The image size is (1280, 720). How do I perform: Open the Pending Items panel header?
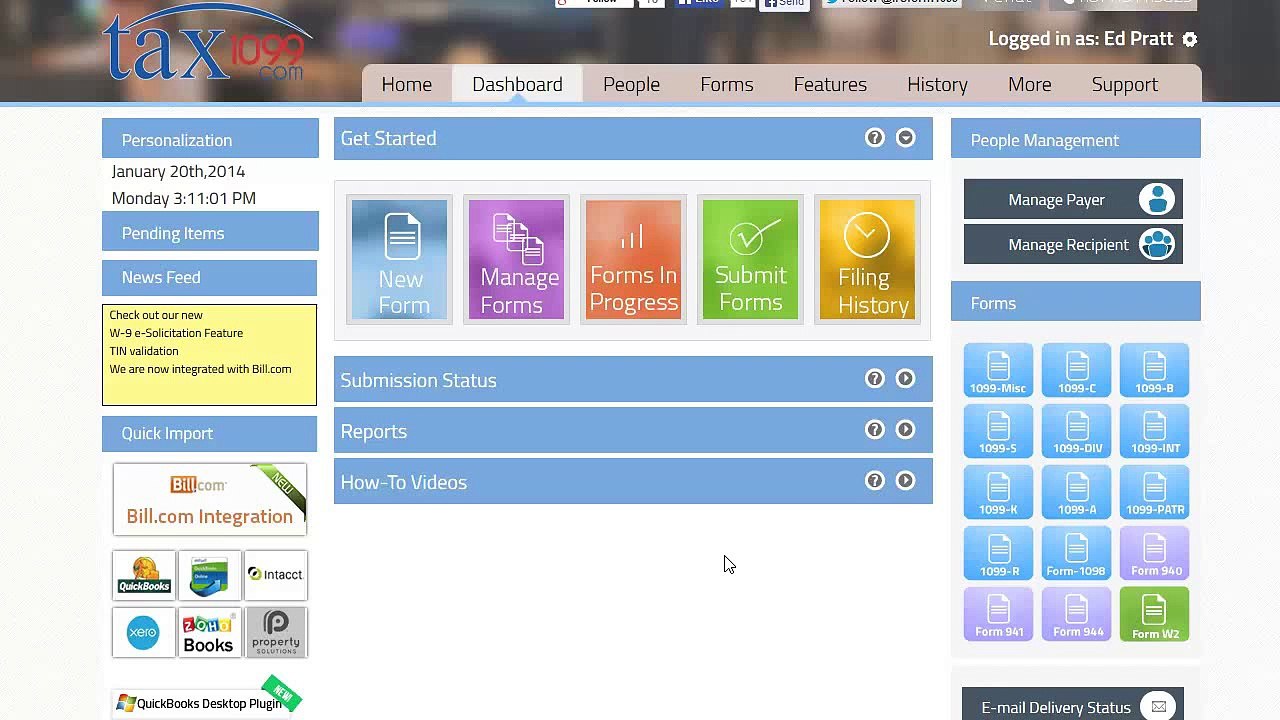tap(210, 232)
